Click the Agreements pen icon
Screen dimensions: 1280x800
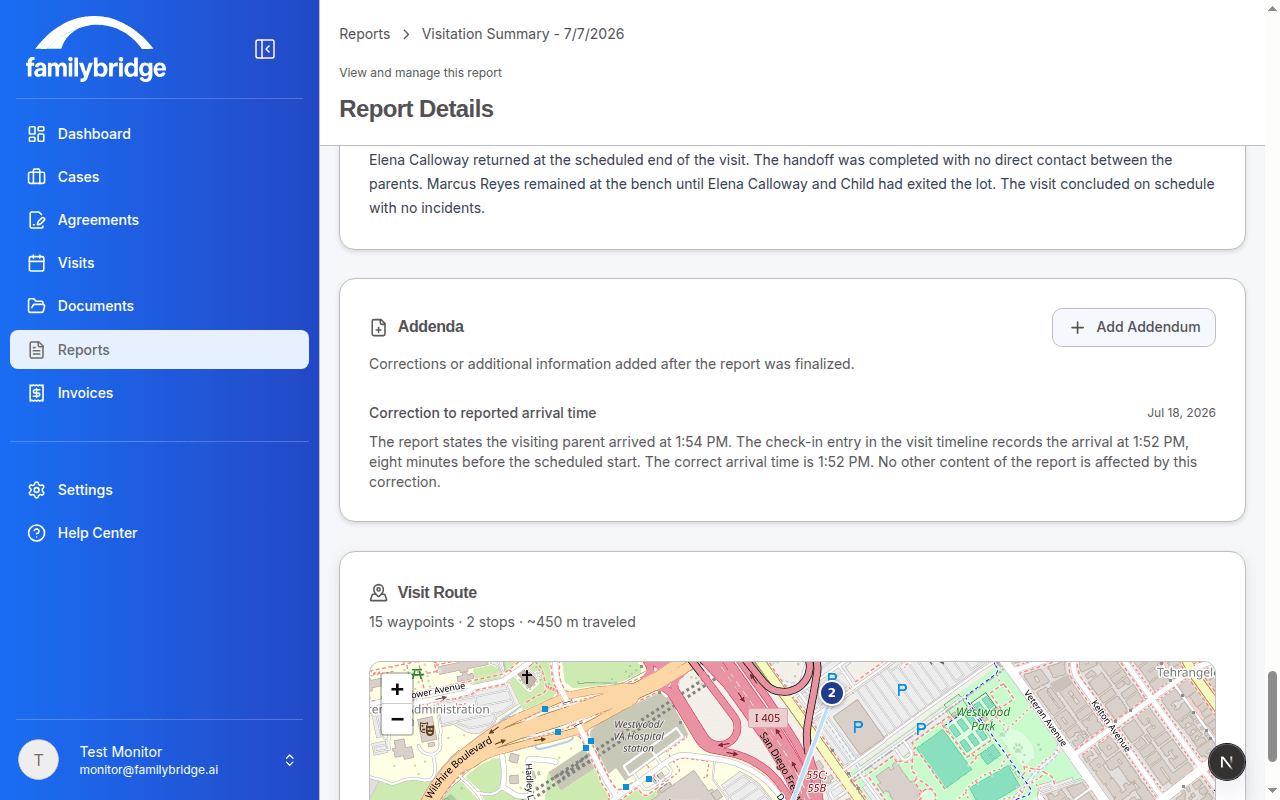point(37,220)
